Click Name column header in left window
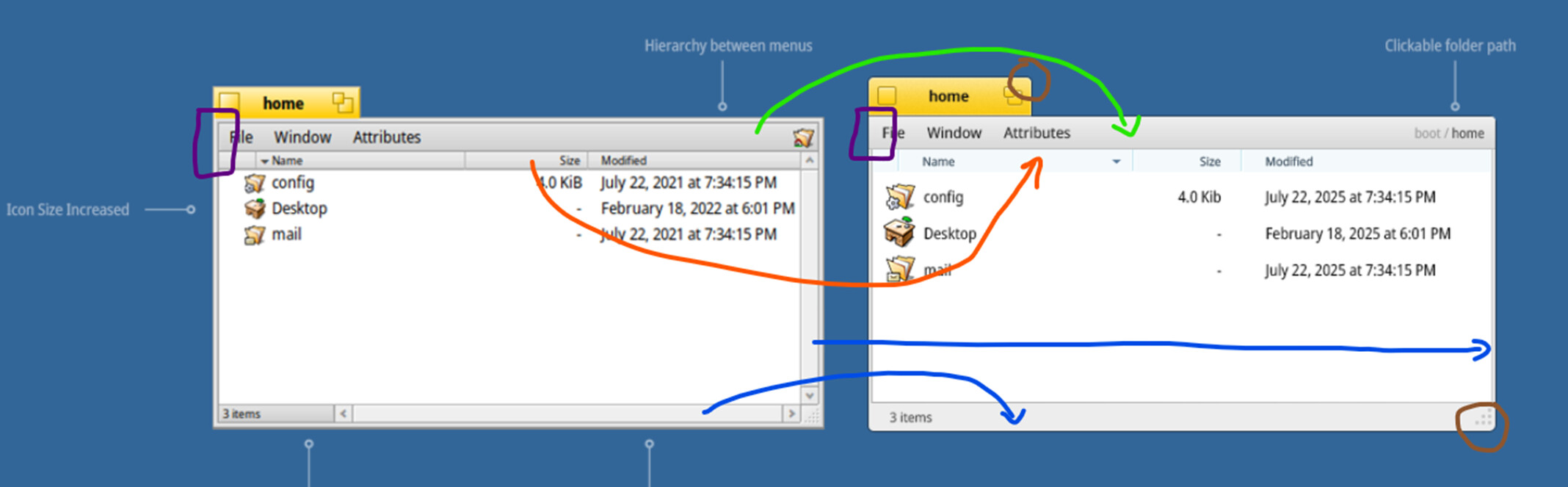 coord(360,160)
